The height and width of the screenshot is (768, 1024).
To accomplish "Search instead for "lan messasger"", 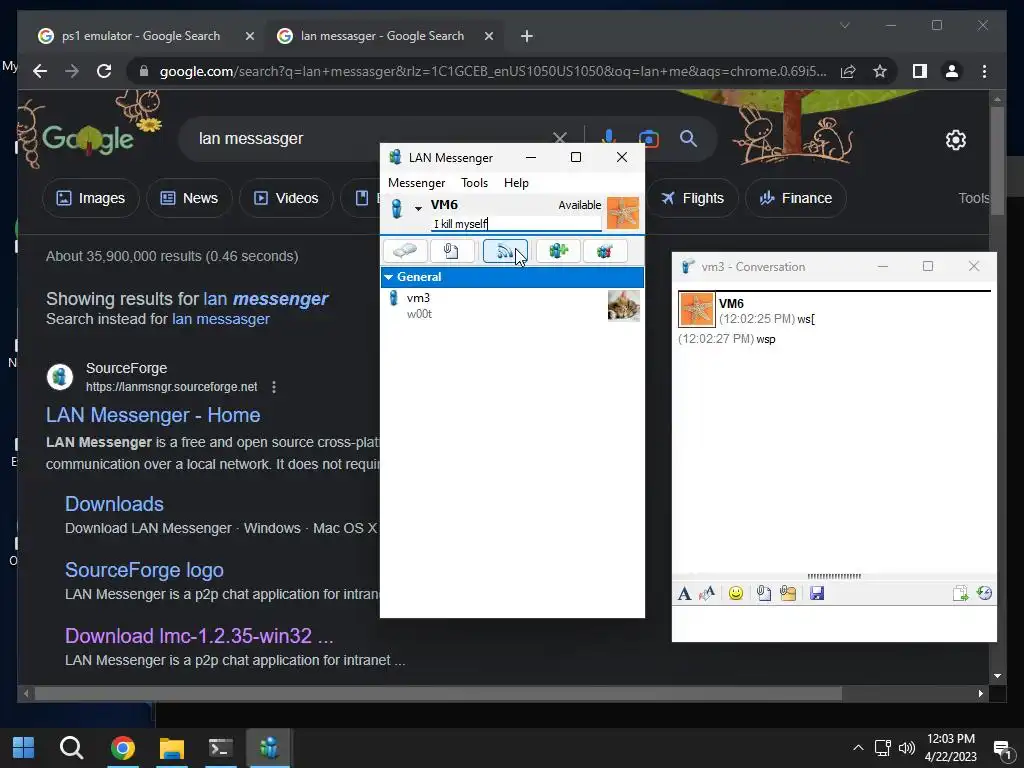I will point(221,319).
